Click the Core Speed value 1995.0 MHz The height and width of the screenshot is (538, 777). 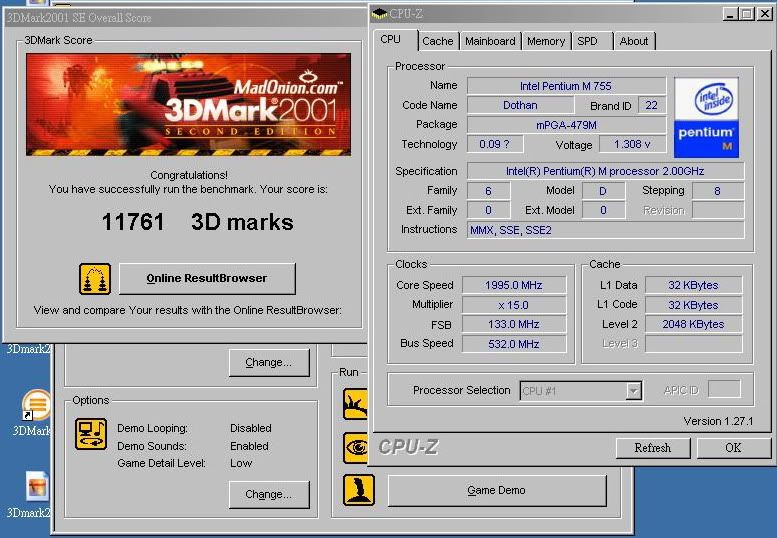[514, 285]
